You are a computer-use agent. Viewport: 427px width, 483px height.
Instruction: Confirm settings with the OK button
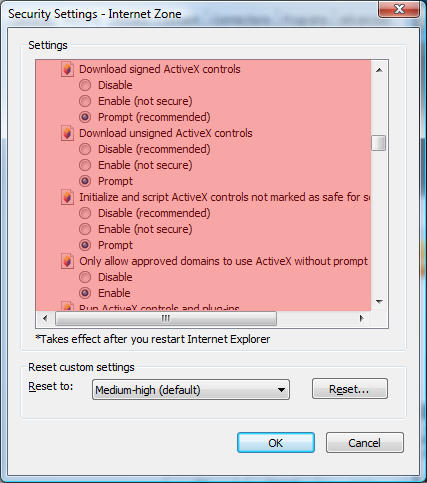click(276, 443)
